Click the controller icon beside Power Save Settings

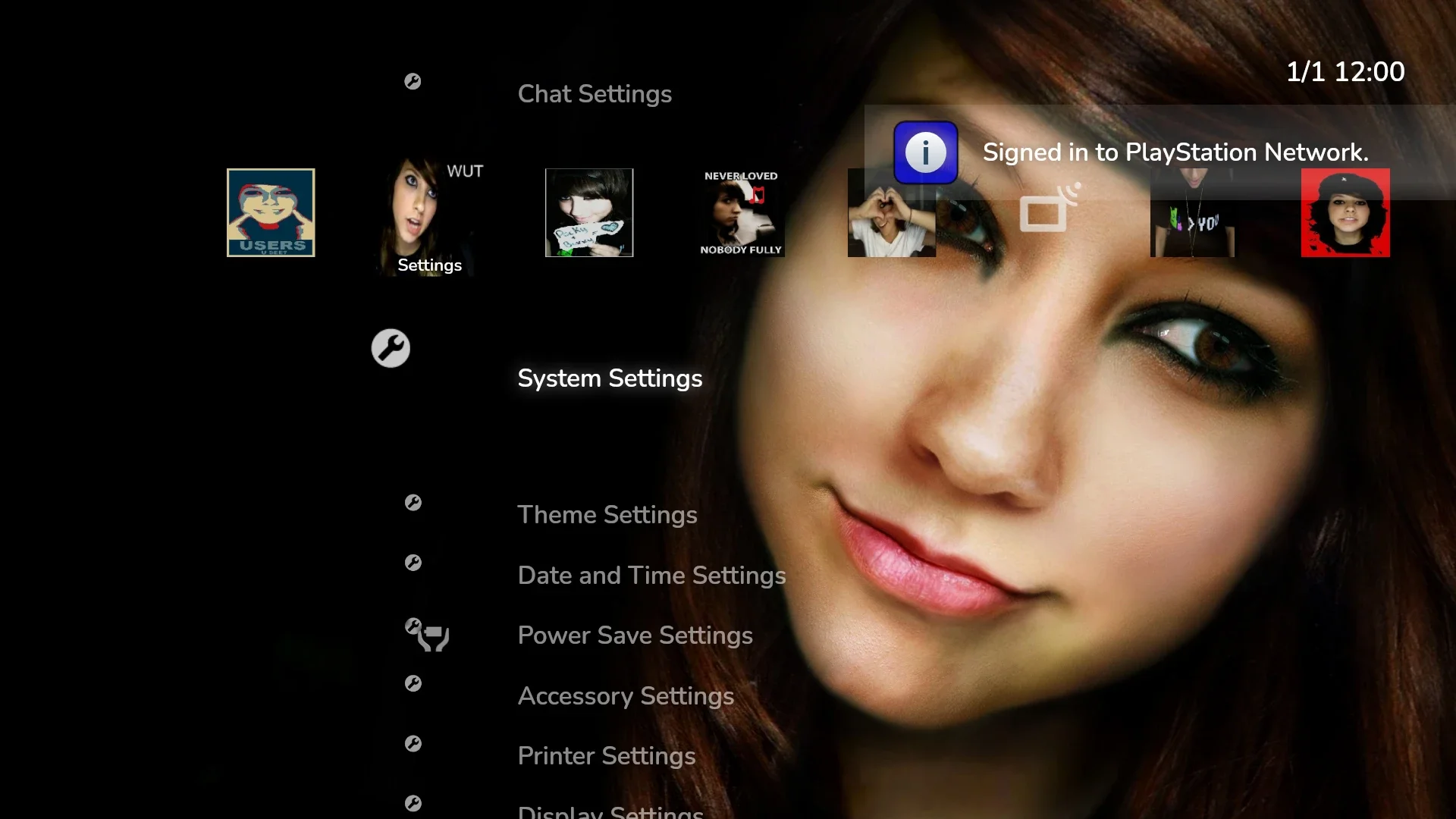coord(434,639)
